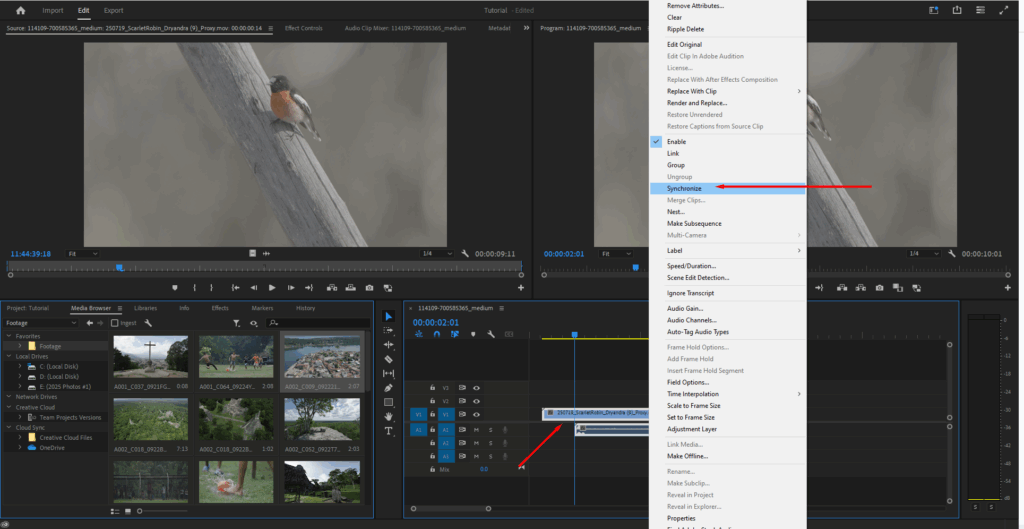Open Program monitor 1/4 resolution dropdown
The width and height of the screenshot is (1024, 529).
click(x=925, y=253)
